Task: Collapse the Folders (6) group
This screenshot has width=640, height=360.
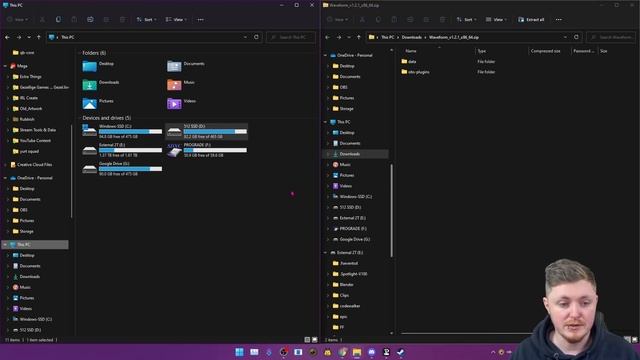Action: click(79, 53)
